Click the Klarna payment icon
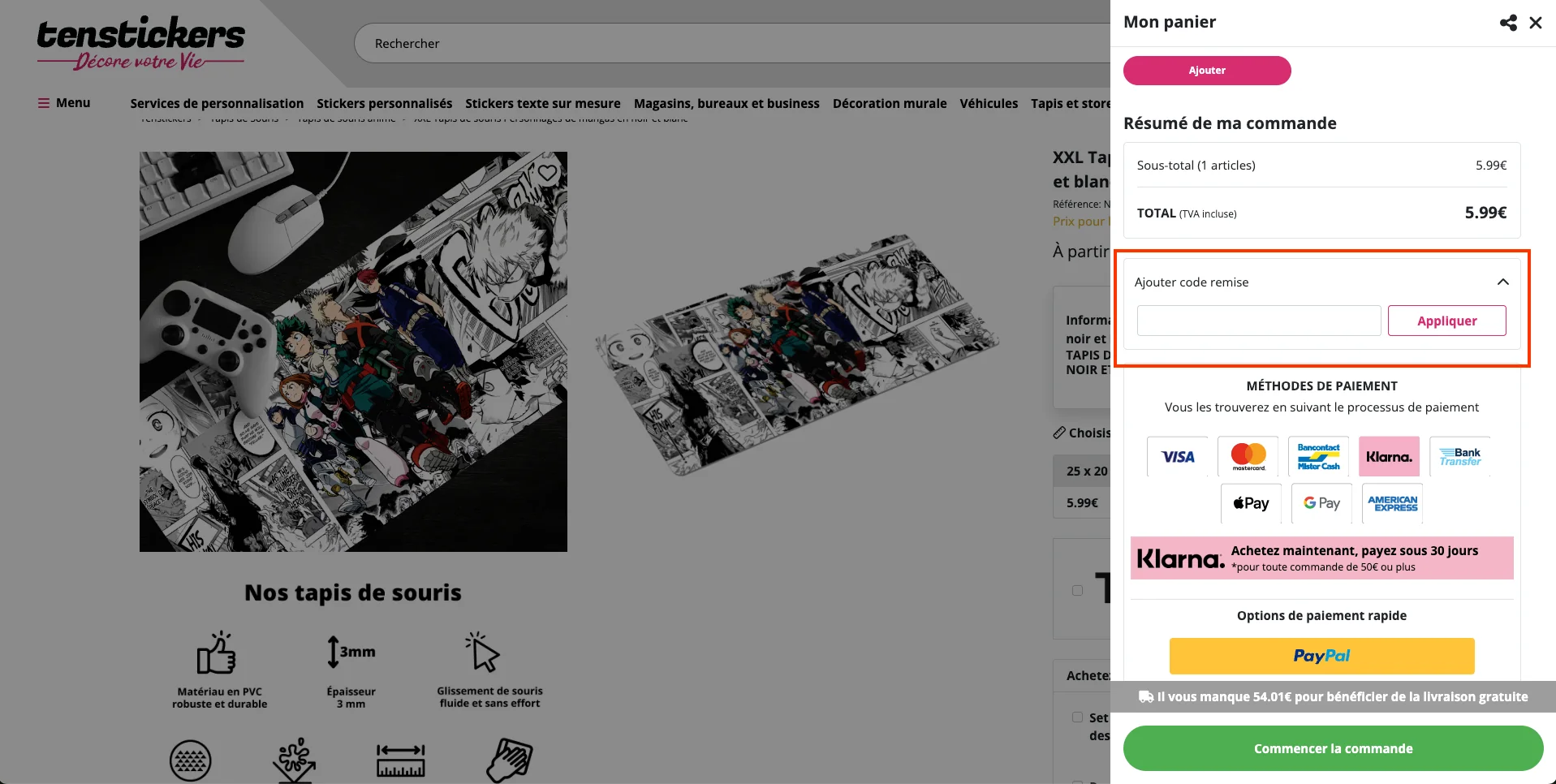 pyautogui.click(x=1390, y=457)
